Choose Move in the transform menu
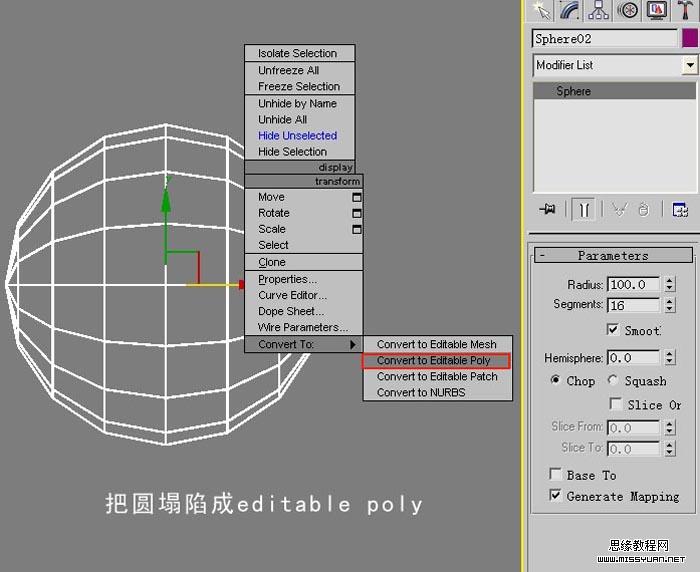 click(x=304, y=197)
